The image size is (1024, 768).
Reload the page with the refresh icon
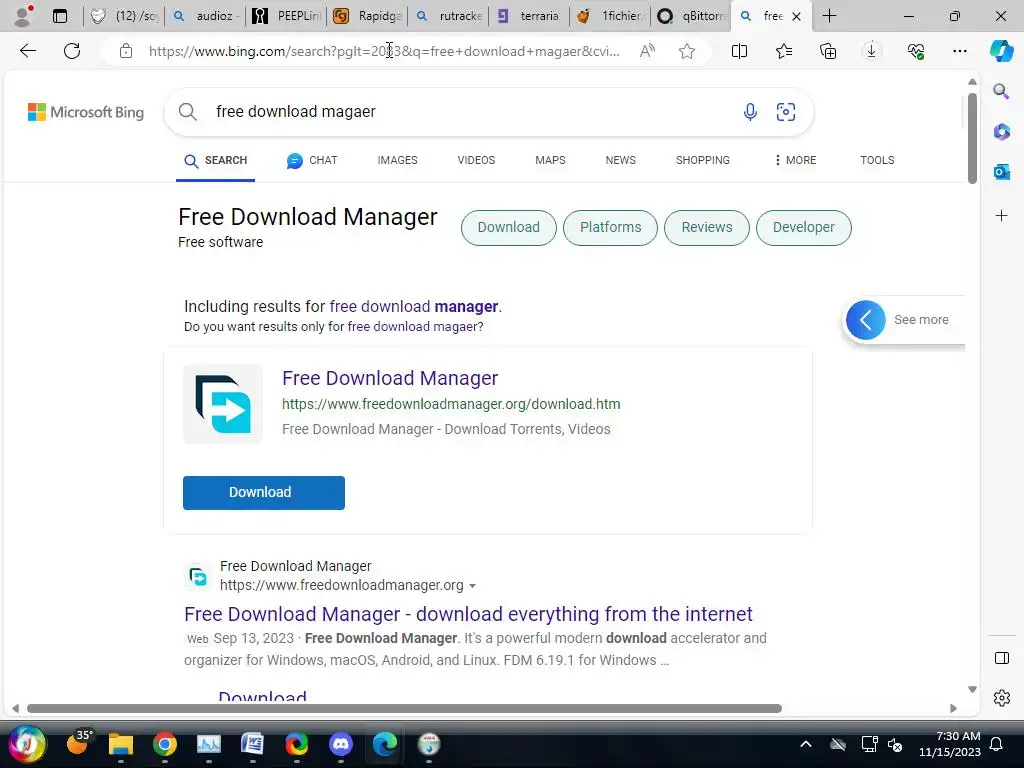[72, 51]
